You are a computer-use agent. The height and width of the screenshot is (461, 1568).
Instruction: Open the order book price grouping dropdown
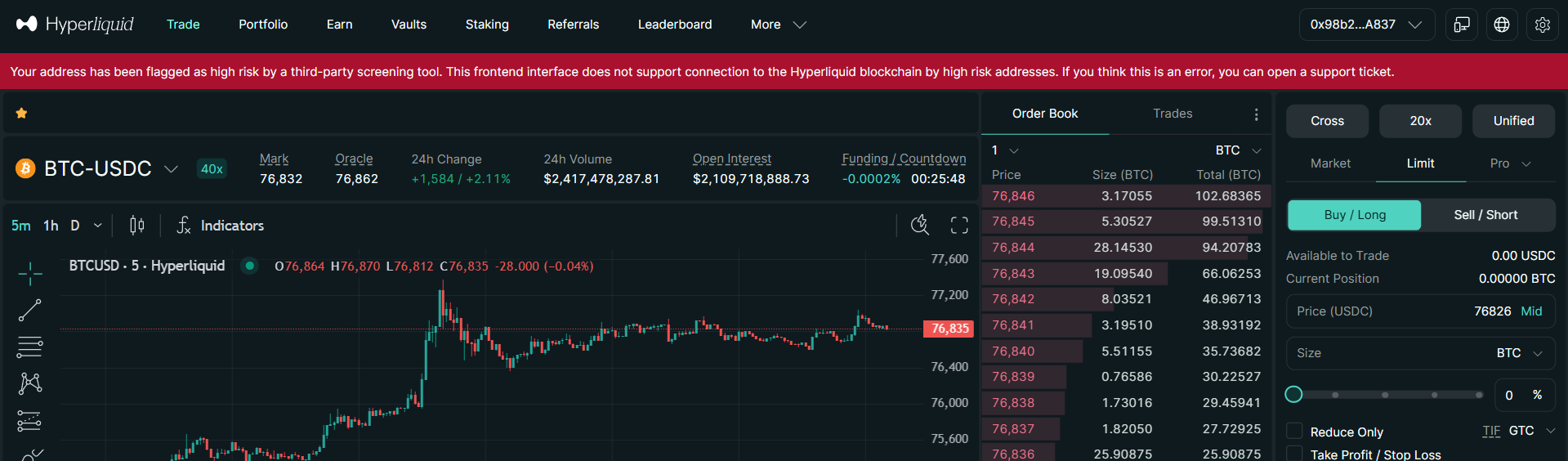[x=1005, y=150]
